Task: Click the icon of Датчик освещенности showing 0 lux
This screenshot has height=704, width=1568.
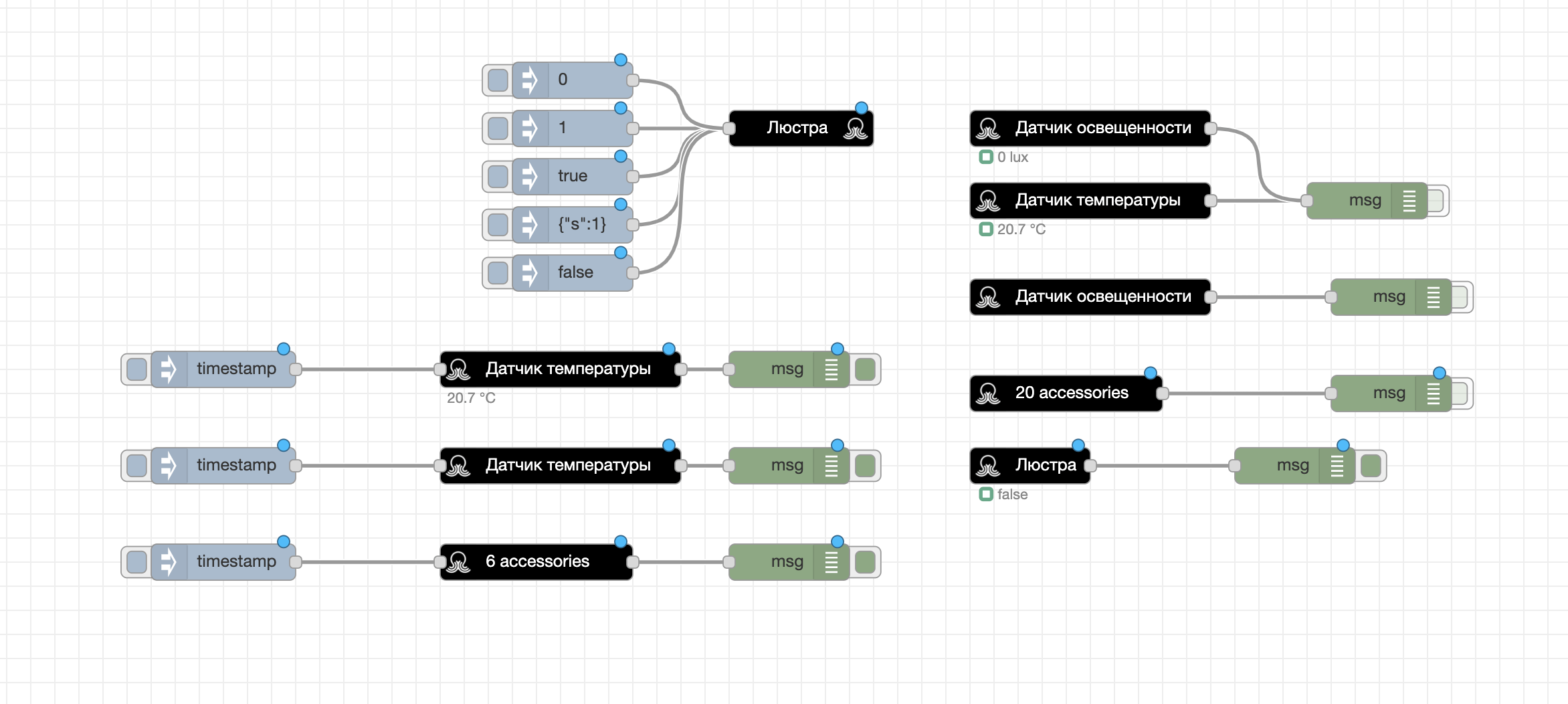Action: [988, 128]
